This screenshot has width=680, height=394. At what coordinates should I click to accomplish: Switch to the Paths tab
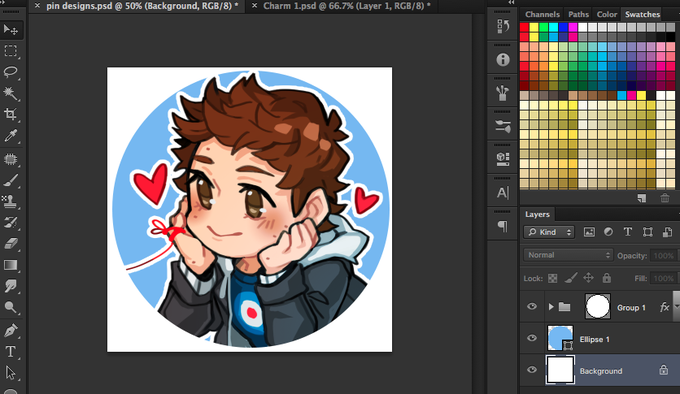(x=579, y=14)
